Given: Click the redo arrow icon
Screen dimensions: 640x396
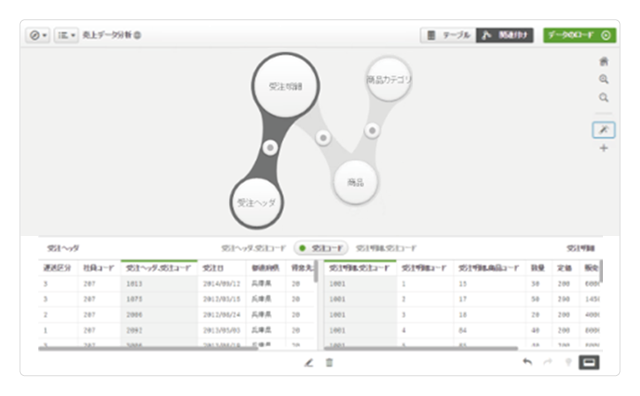Looking at the screenshot, I should coord(548,362).
